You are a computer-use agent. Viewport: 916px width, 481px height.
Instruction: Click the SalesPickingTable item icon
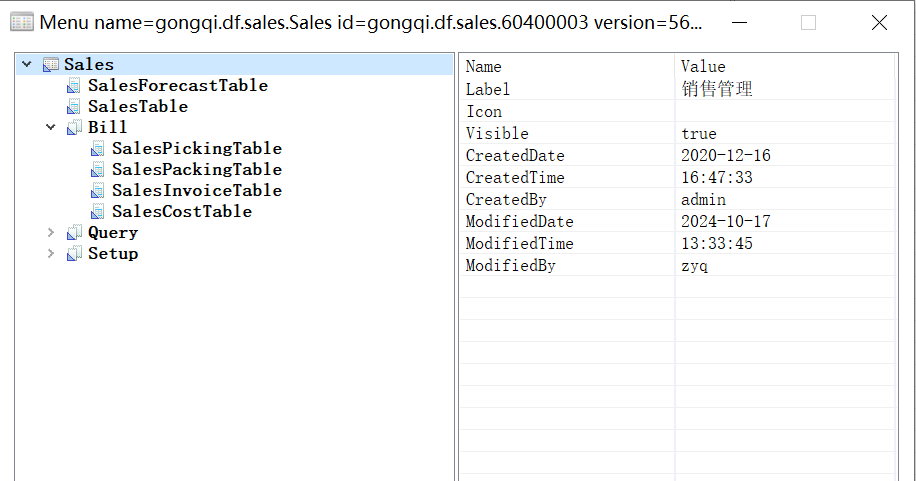point(98,149)
